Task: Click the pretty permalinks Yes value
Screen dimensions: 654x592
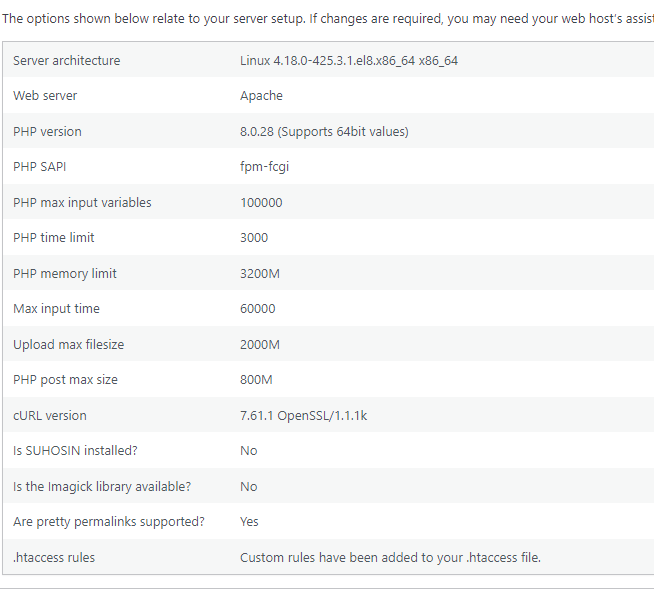Action: 249,521
